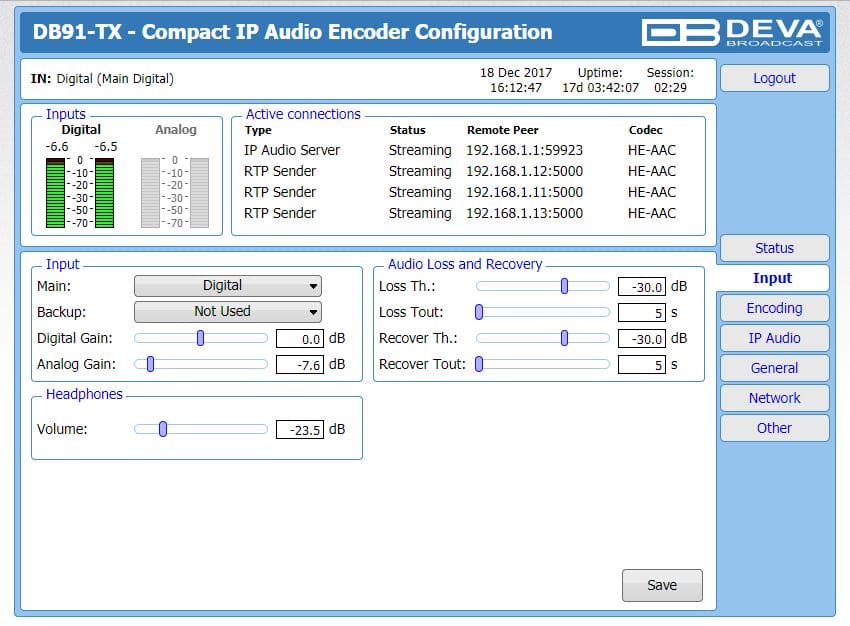Open the Network settings tab
This screenshot has width=850, height=626.
click(x=774, y=398)
